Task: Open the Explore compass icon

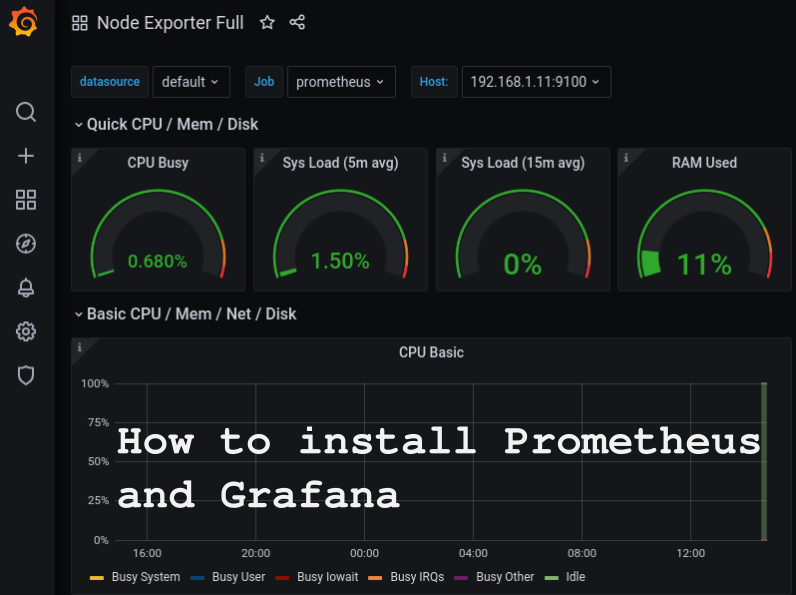Action: click(26, 244)
